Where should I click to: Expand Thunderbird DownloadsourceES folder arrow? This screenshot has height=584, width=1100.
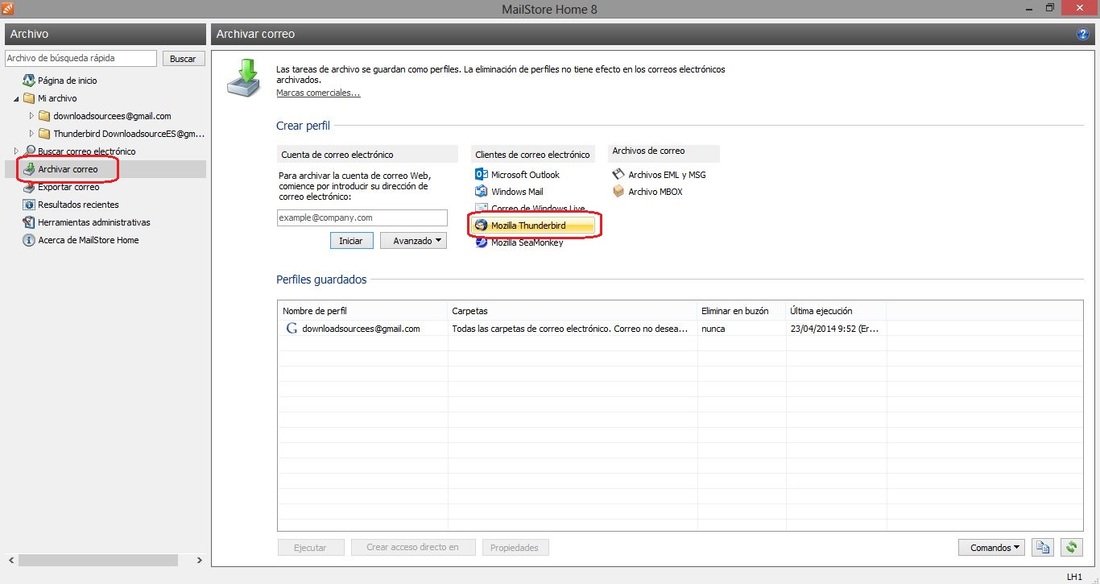pos(32,133)
